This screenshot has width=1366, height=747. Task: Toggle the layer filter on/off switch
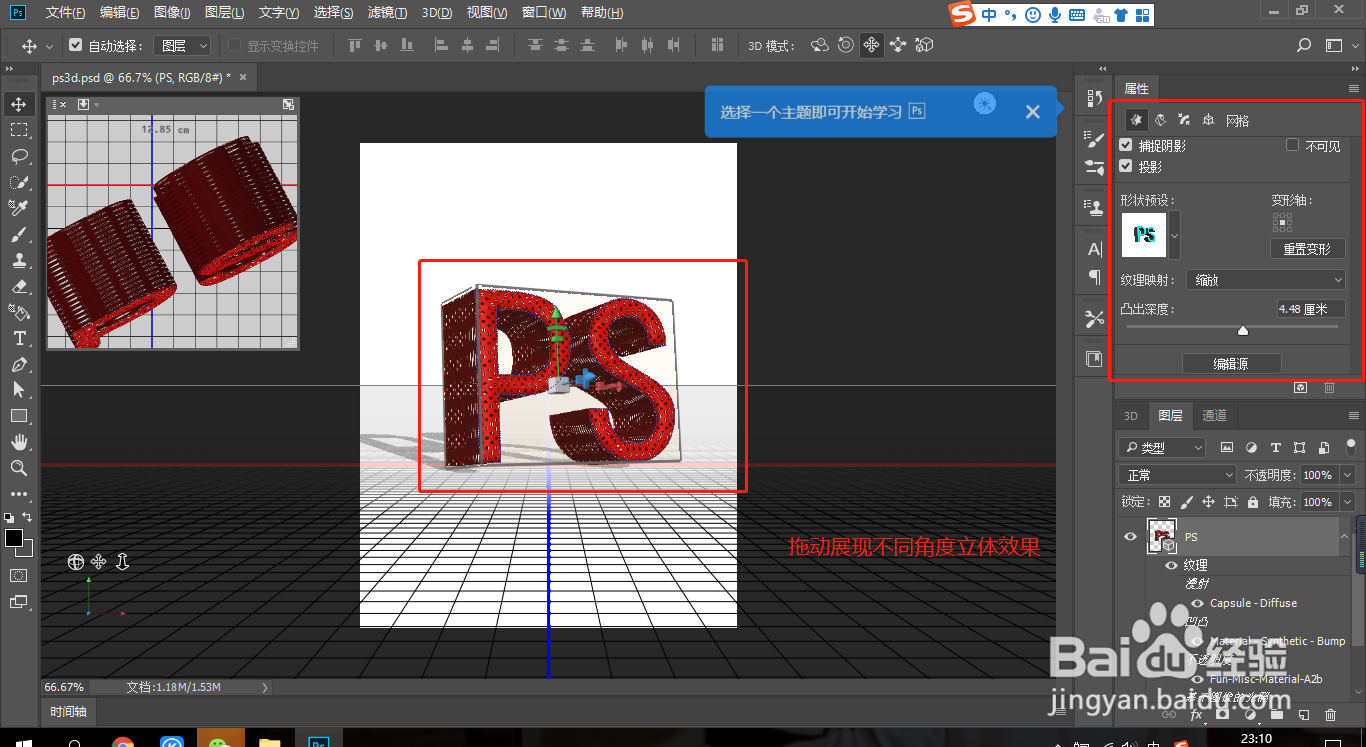point(1350,447)
